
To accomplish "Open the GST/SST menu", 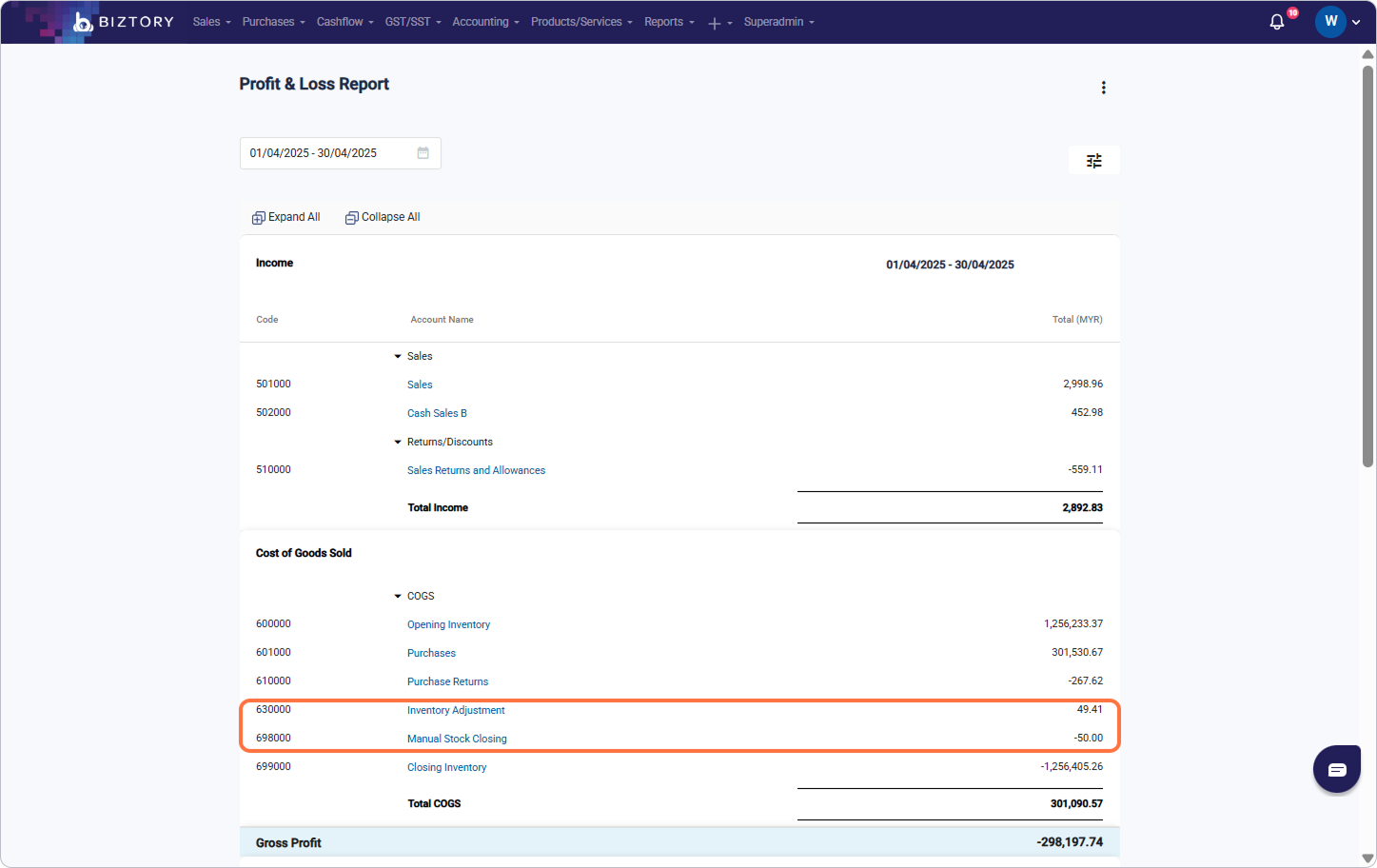I will 413,22.
